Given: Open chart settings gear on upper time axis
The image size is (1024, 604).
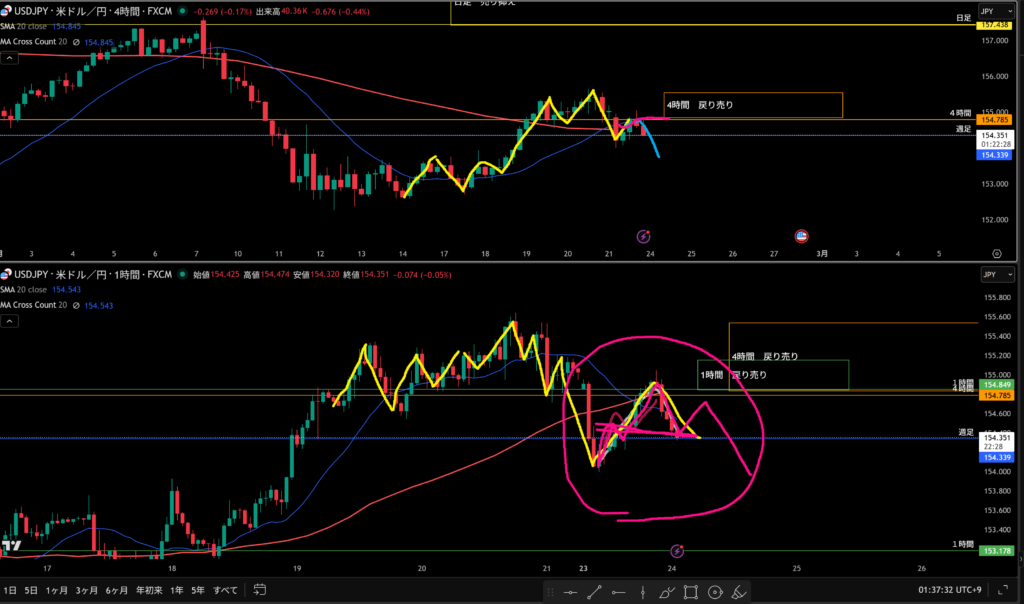Looking at the screenshot, I should 996,254.
